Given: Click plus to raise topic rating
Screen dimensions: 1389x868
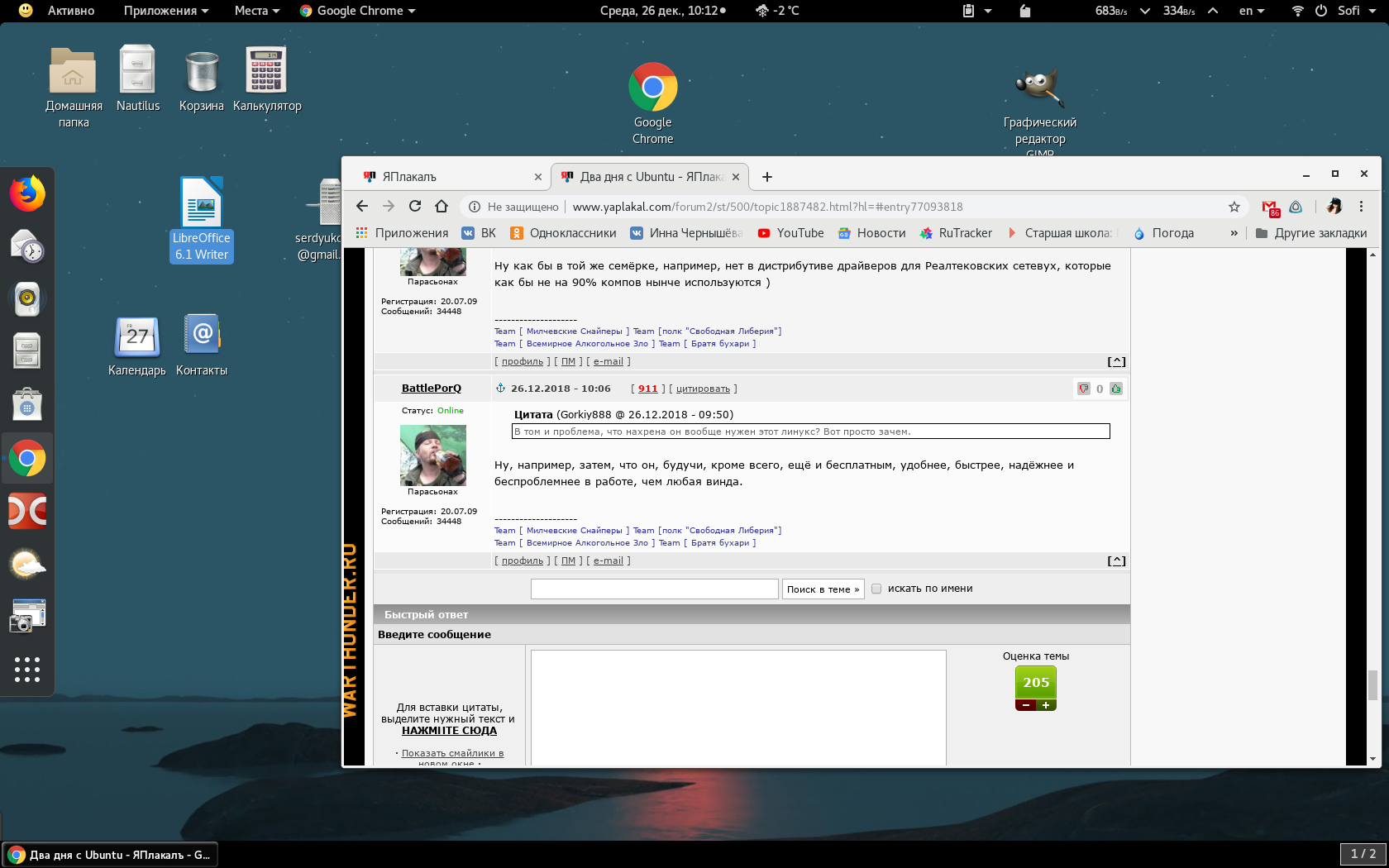Looking at the screenshot, I should pos(1046,705).
